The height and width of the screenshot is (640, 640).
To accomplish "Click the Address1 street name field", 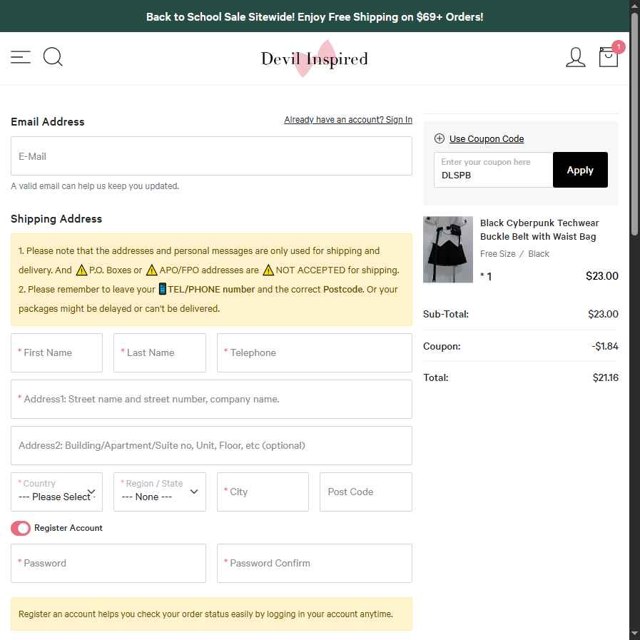I will pos(211,399).
